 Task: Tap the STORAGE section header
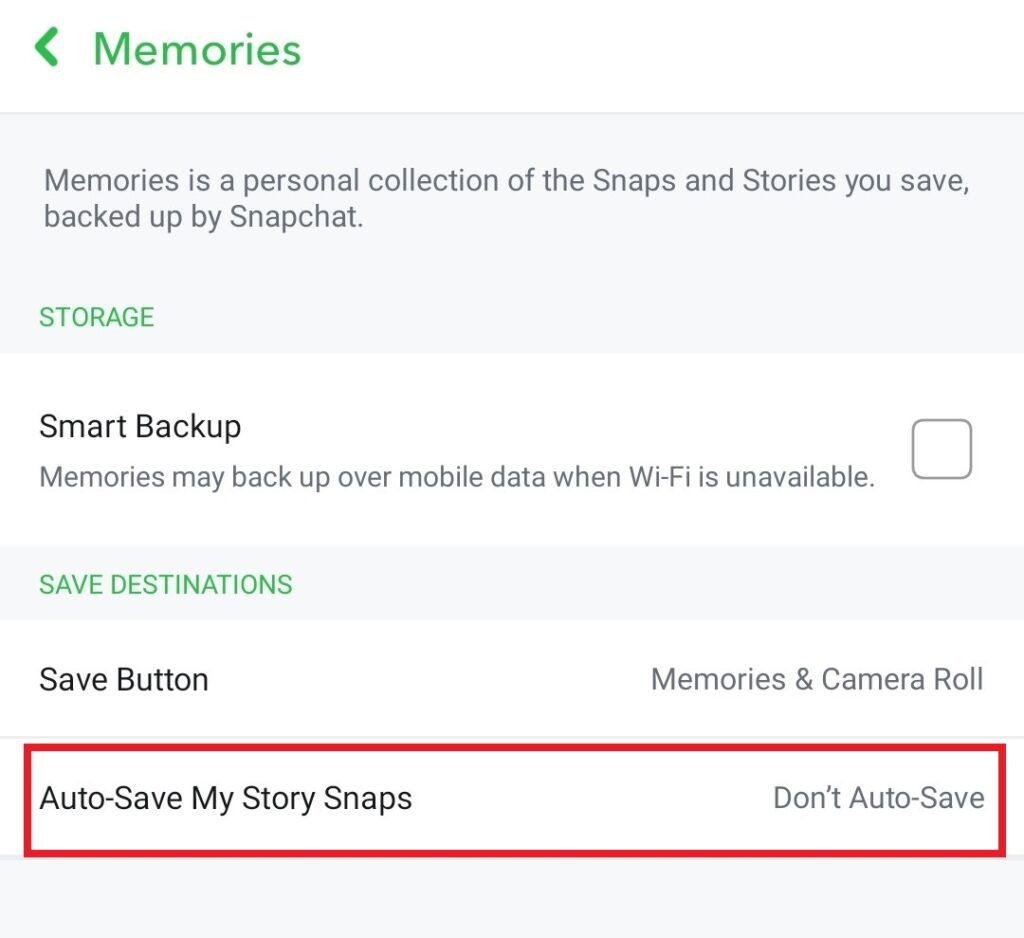(x=96, y=317)
